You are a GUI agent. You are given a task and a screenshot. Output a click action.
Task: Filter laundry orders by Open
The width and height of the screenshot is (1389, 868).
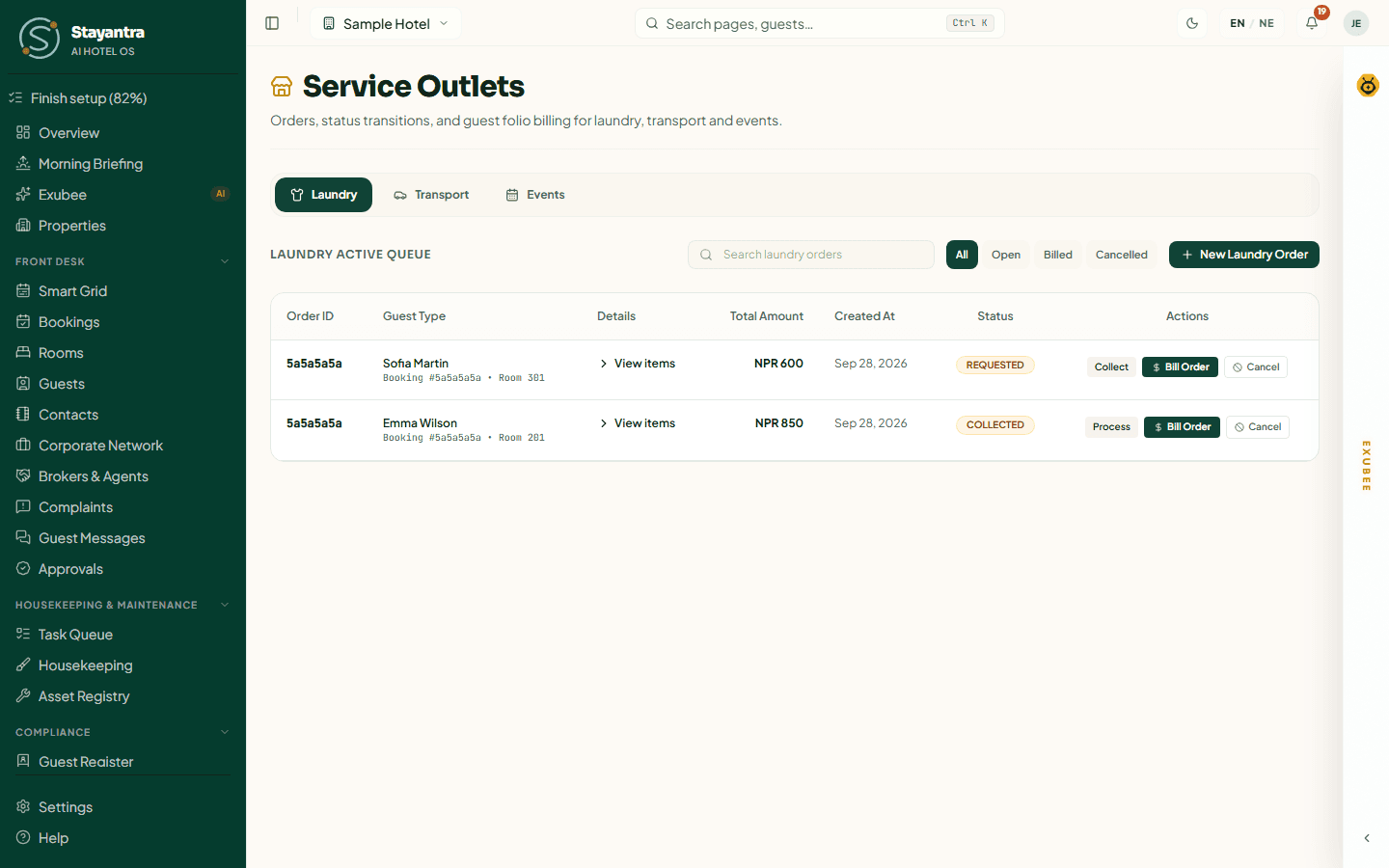click(x=1006, y=255)
